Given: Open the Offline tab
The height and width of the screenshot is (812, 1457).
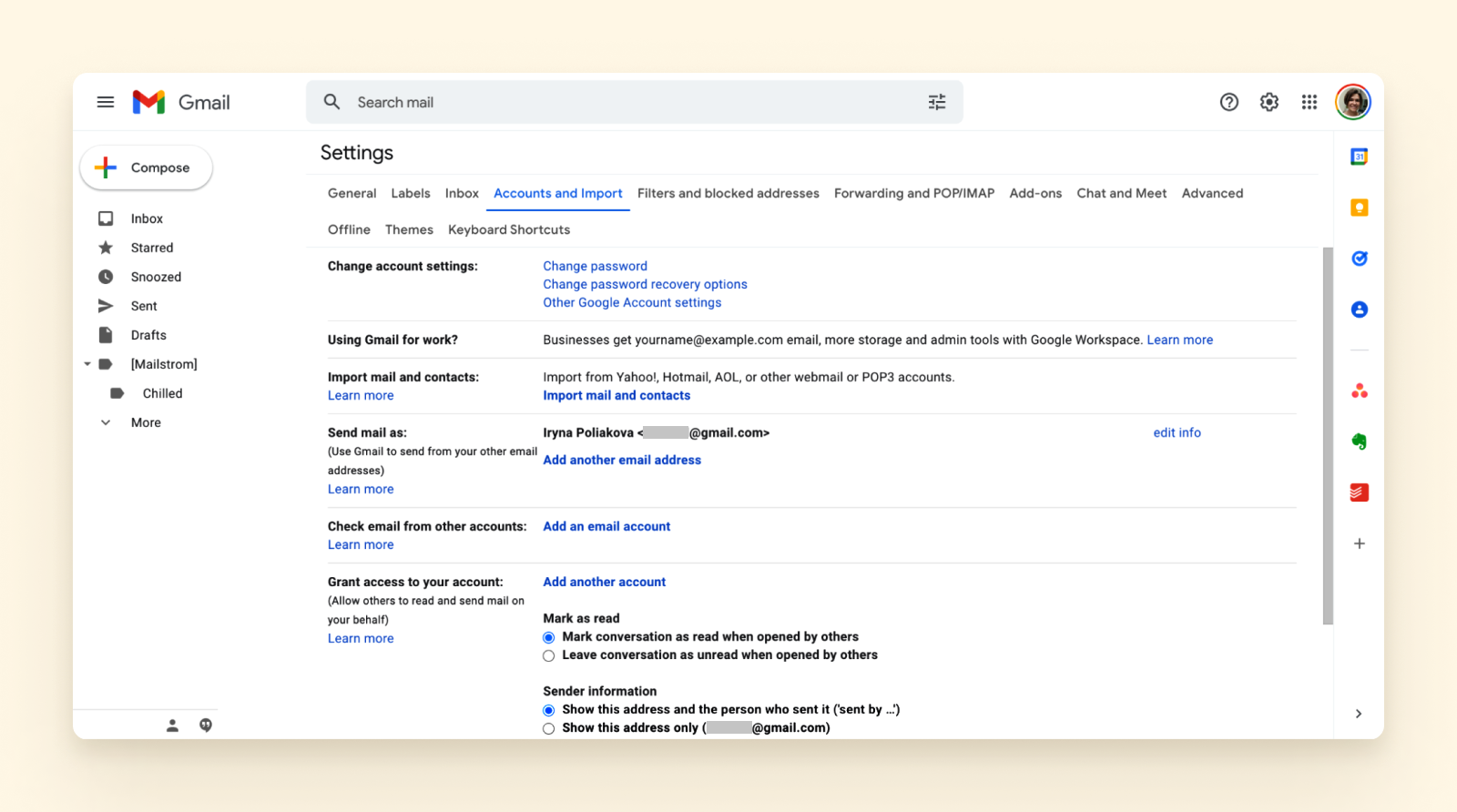Looking at the screenshot, I should 349,229.
